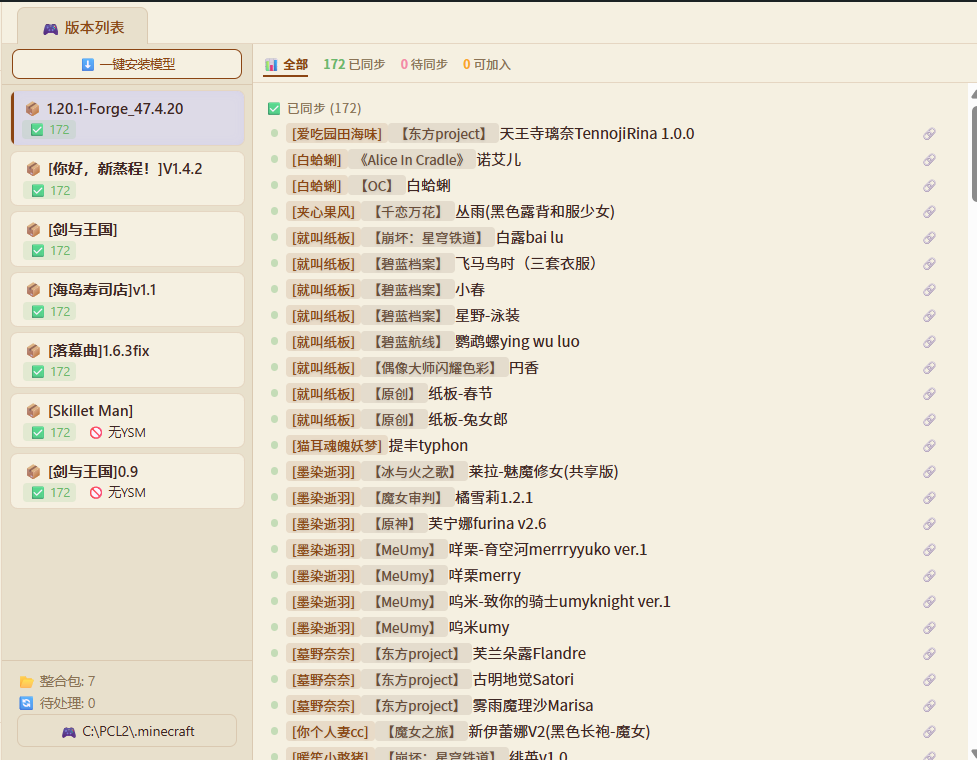The height and width of the screenshot is (760, 977).
Task: Switch to the 0 可加入 tab
Action: pyautogui.click(x=486, y=64)
